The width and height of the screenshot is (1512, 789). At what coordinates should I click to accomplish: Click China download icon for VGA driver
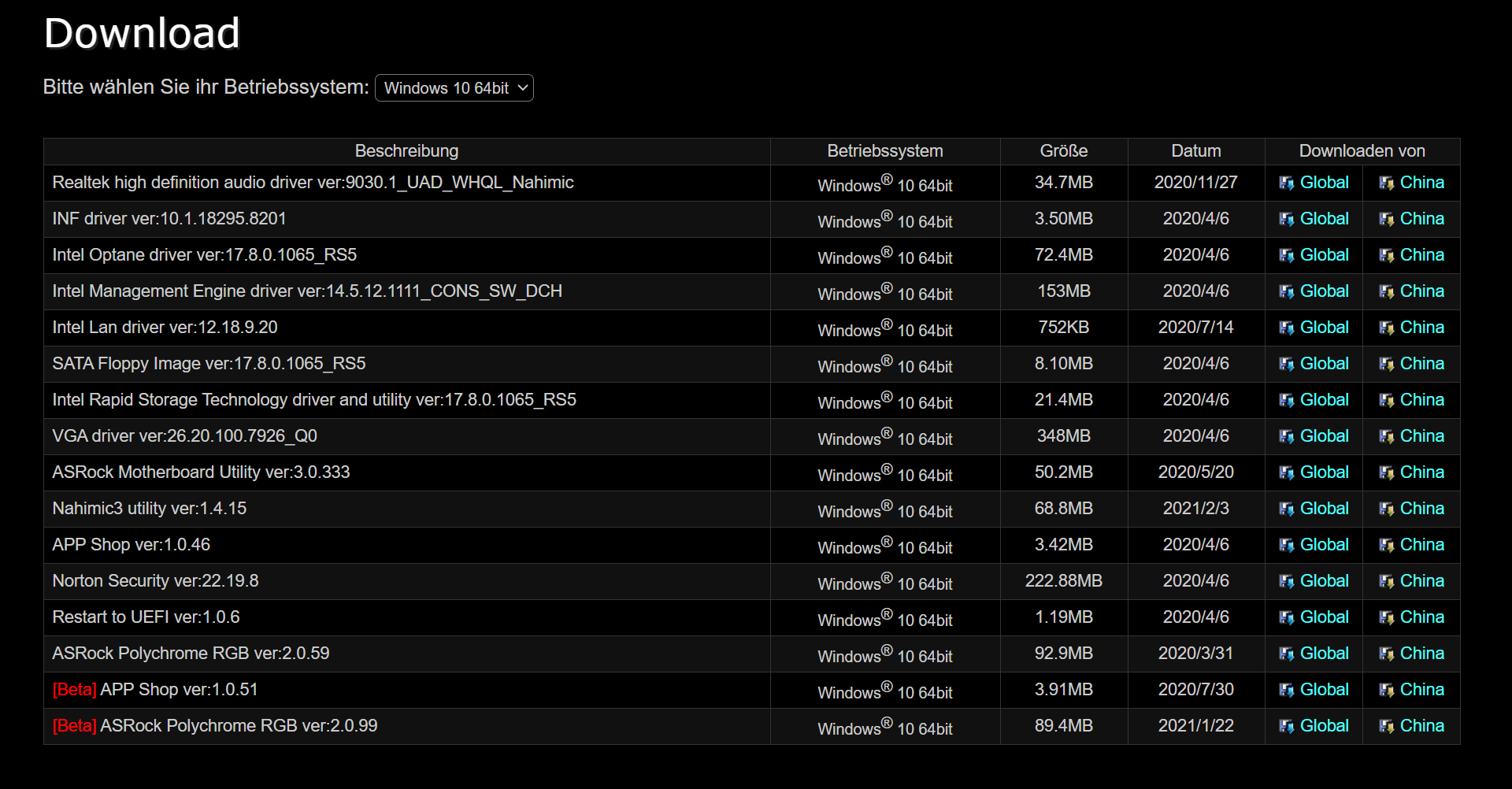tap(1387, 437)
